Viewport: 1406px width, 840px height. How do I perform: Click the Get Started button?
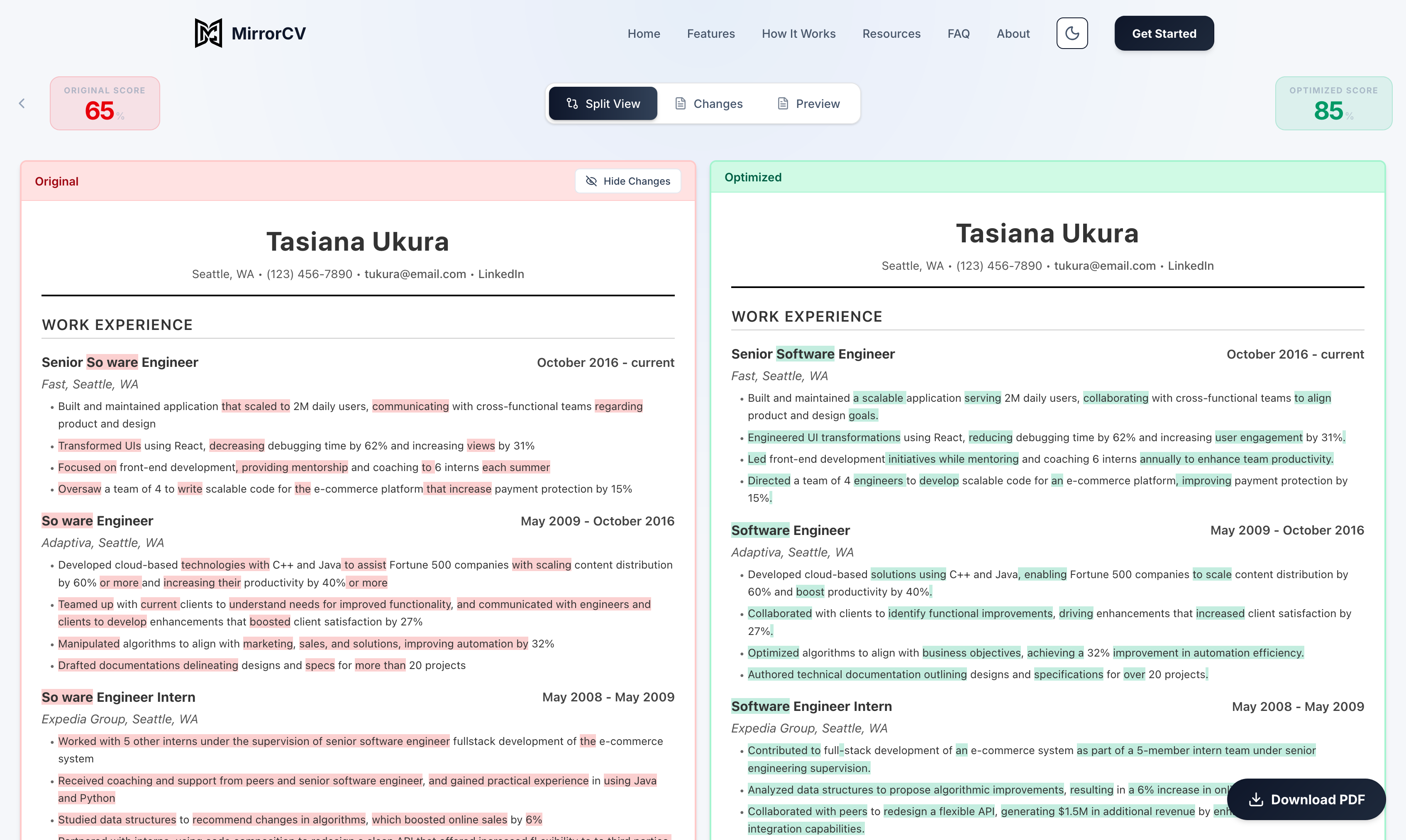(x=1164, y=33)
